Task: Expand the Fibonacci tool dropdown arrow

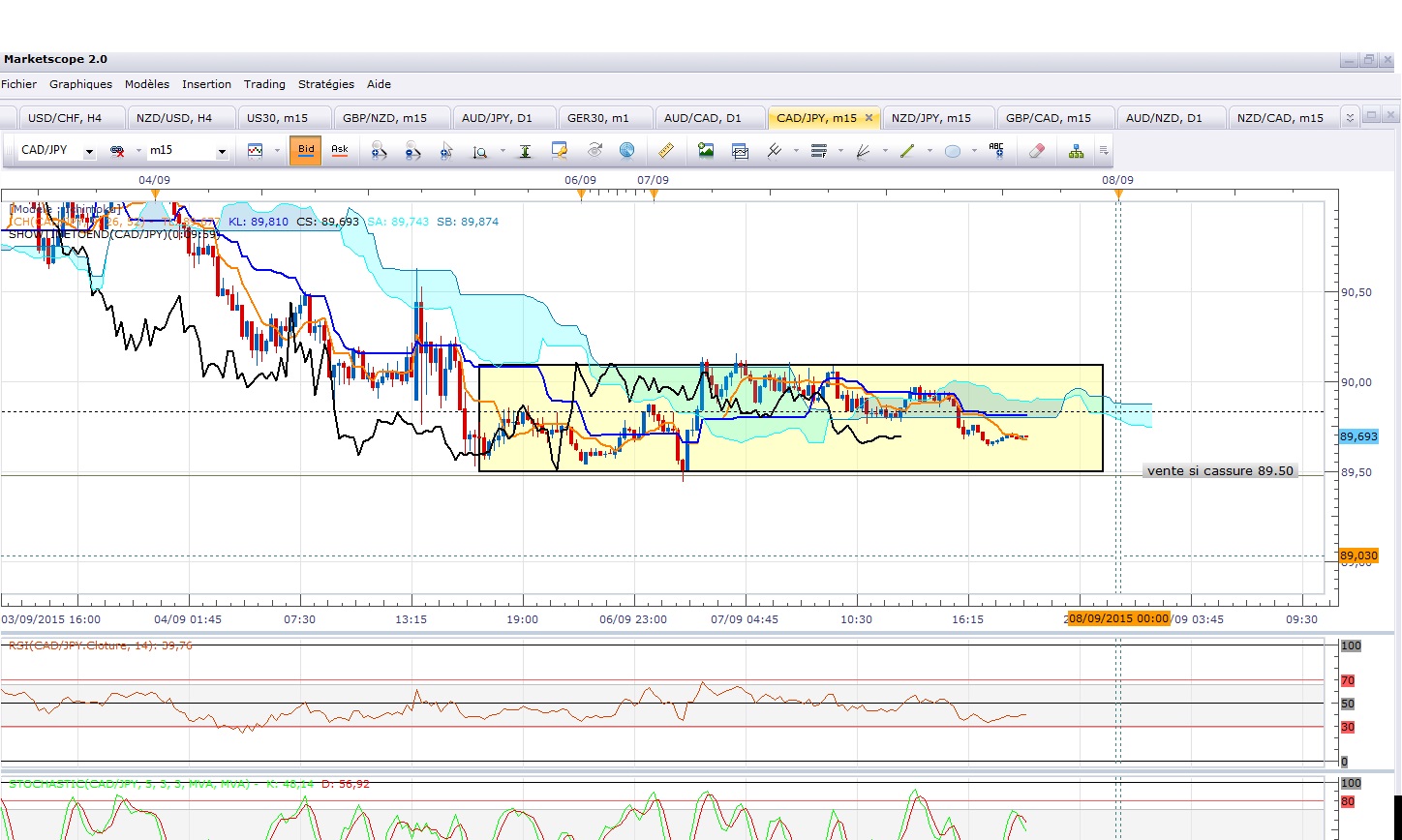Action: click(840, 151)
